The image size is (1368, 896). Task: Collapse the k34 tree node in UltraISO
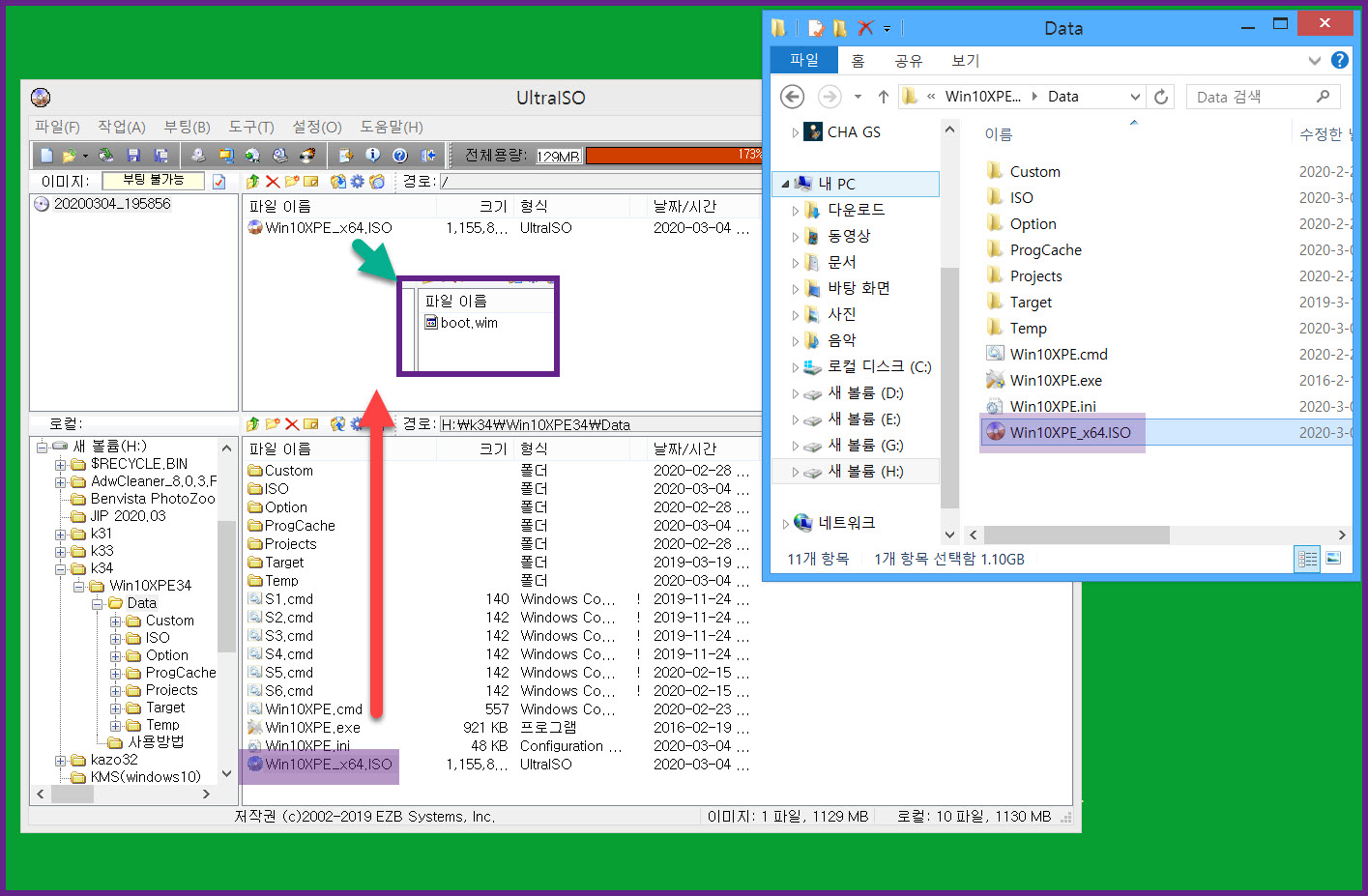(x=61, y=568)
